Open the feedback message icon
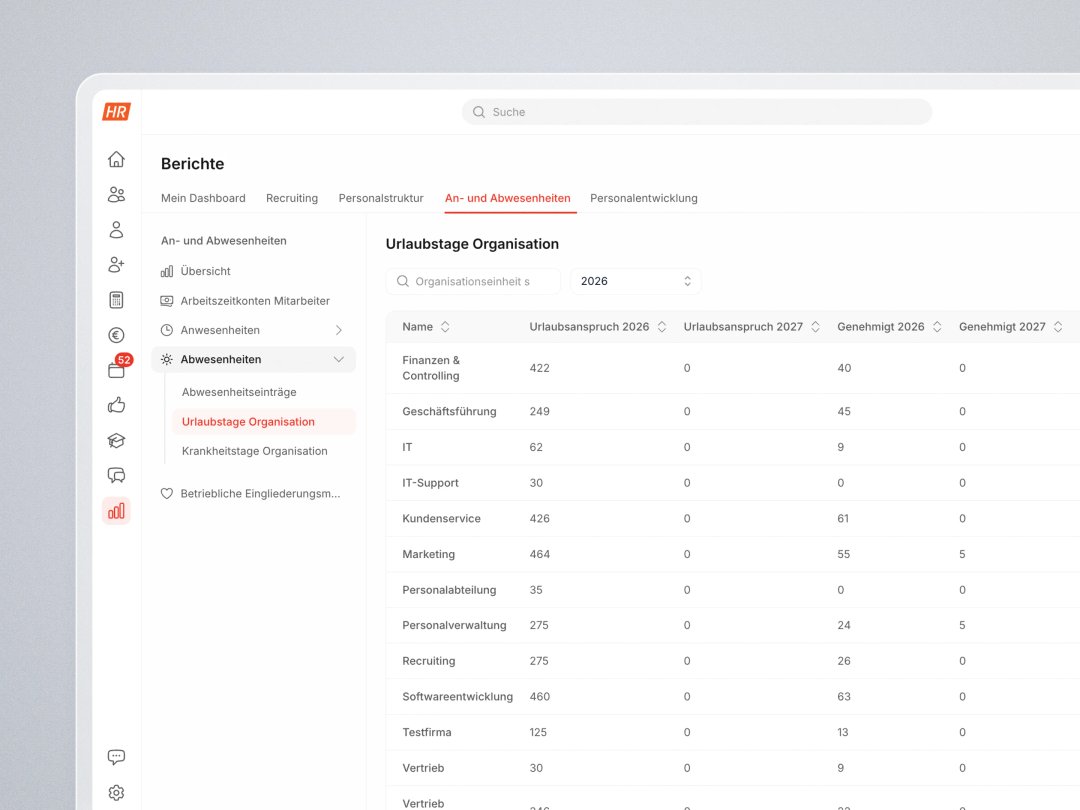The height and width of the screenshot is (810, 1080). (x=116, y=757)
